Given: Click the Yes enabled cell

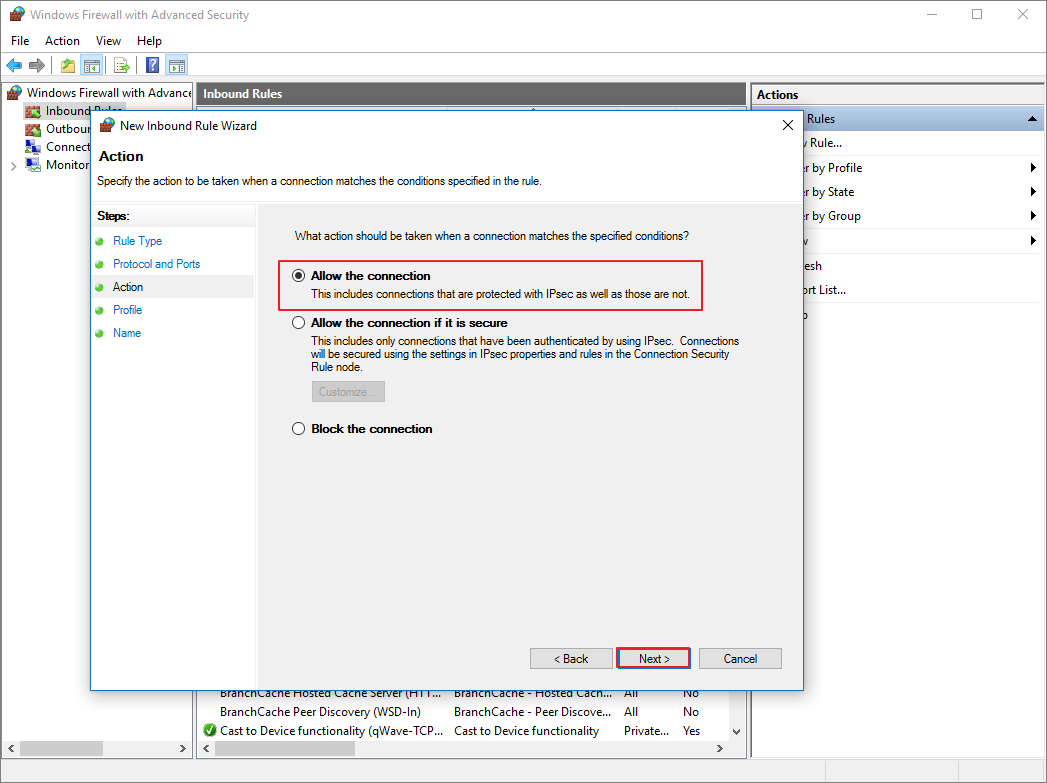Looking at the screenshot, I should pos(691,731).
